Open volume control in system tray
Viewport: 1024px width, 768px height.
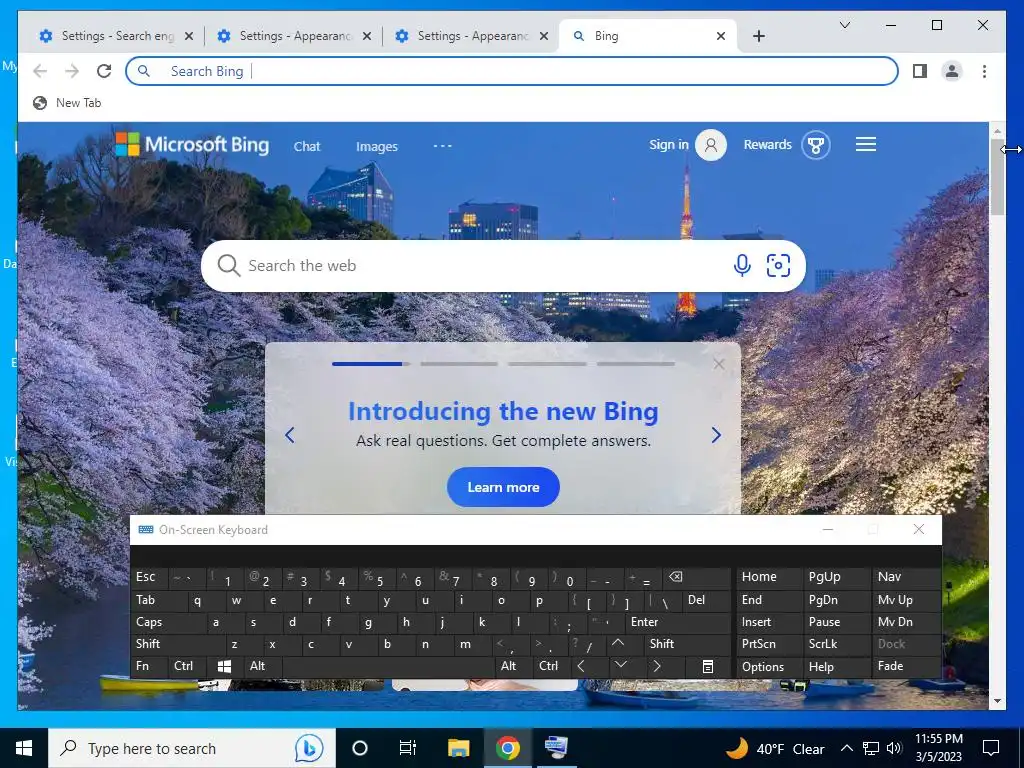[895, 748]
